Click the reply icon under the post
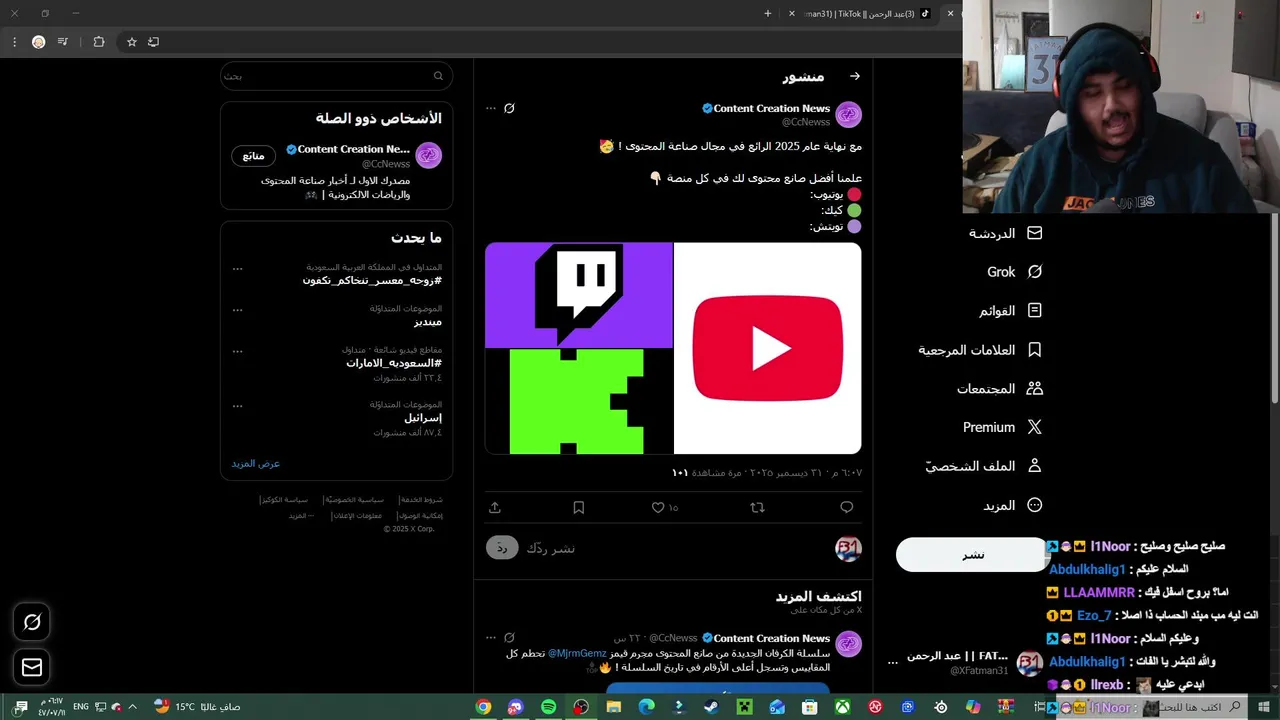This screenshot has height=720, width=1280. (847, 508)
